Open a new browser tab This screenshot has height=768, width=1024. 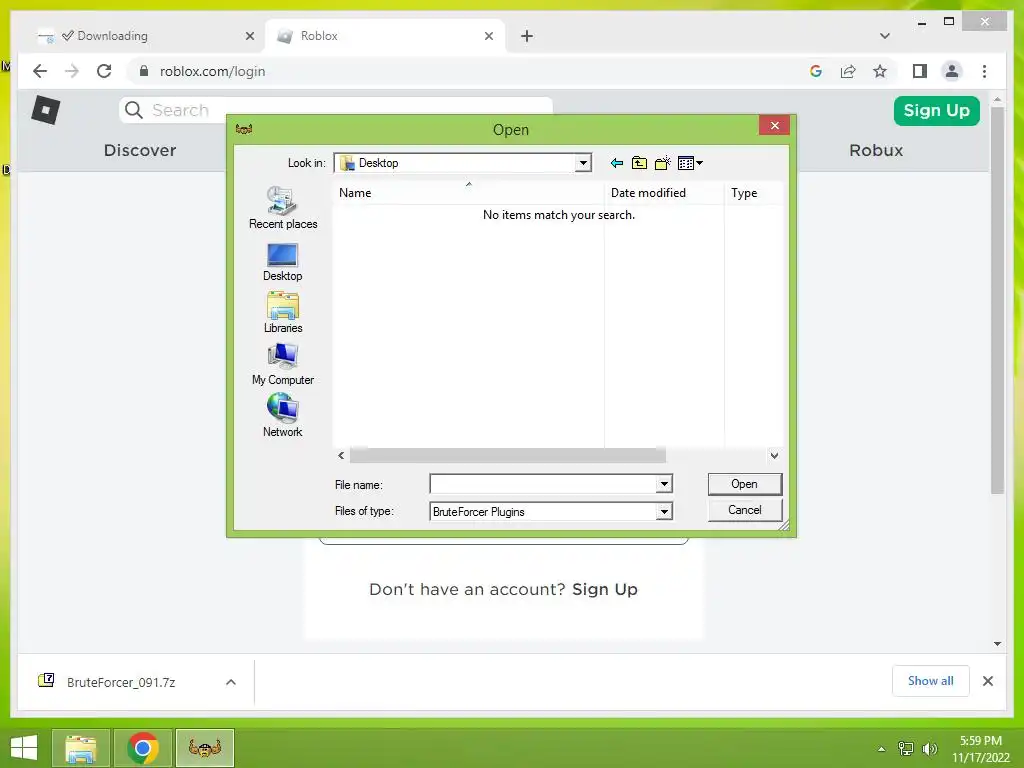[x=527, y=36]
